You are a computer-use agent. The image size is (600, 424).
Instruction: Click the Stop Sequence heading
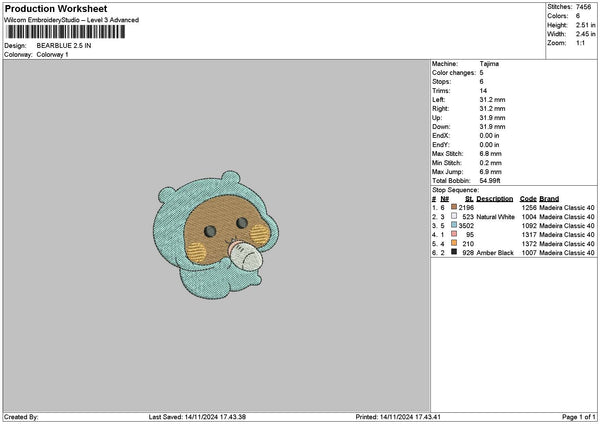(455, 189)
